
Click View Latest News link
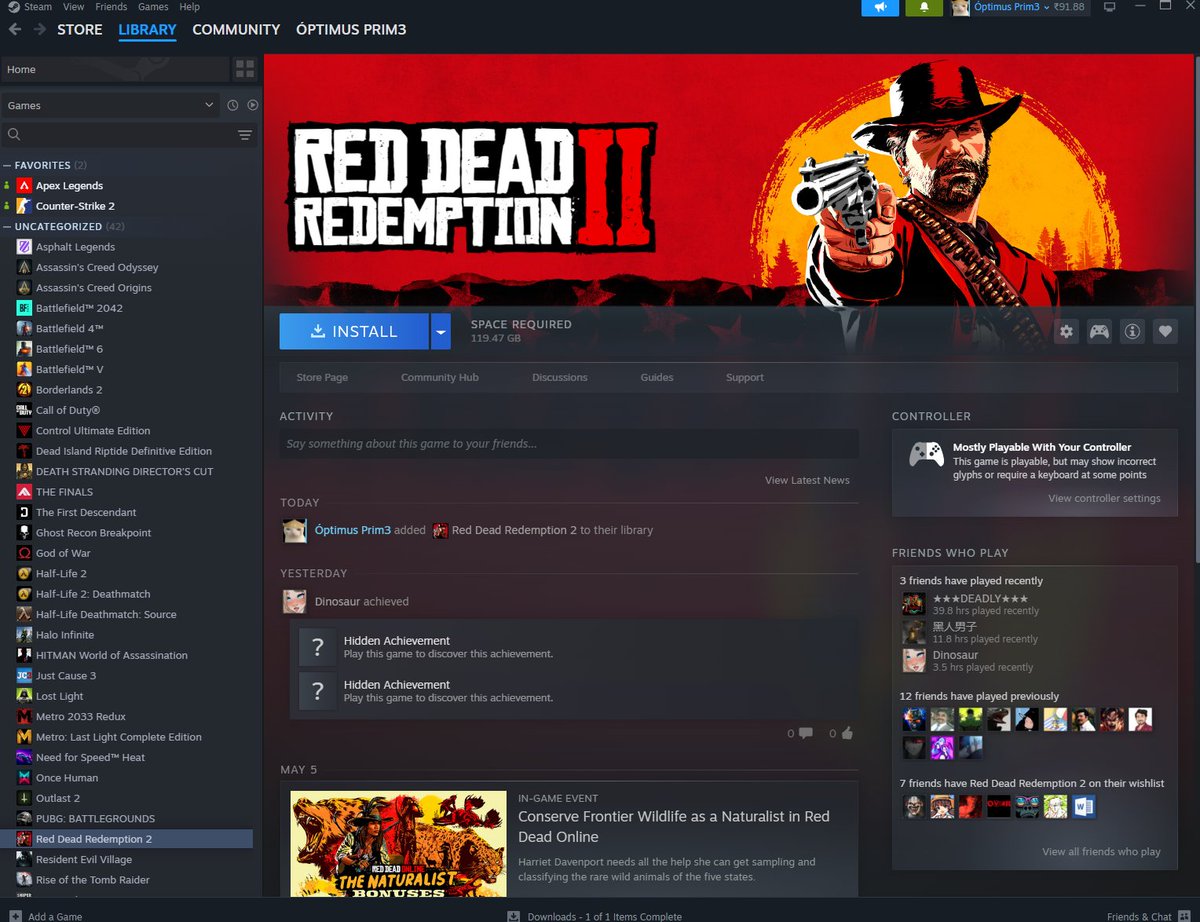pyautogui.click(x=807, y=481)
